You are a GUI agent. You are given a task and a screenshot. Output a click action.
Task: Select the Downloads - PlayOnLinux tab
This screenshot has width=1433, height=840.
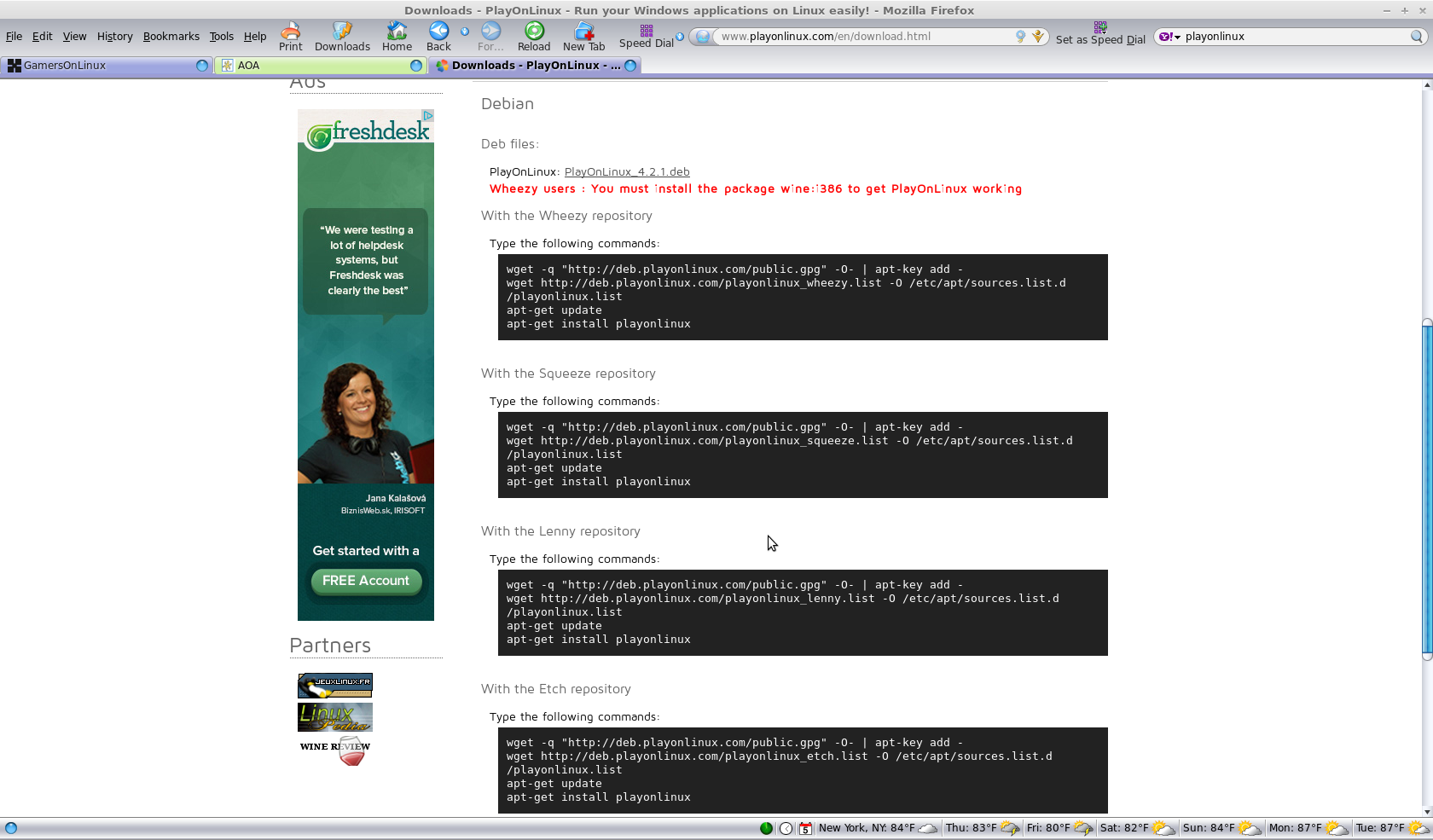point(535,66)
